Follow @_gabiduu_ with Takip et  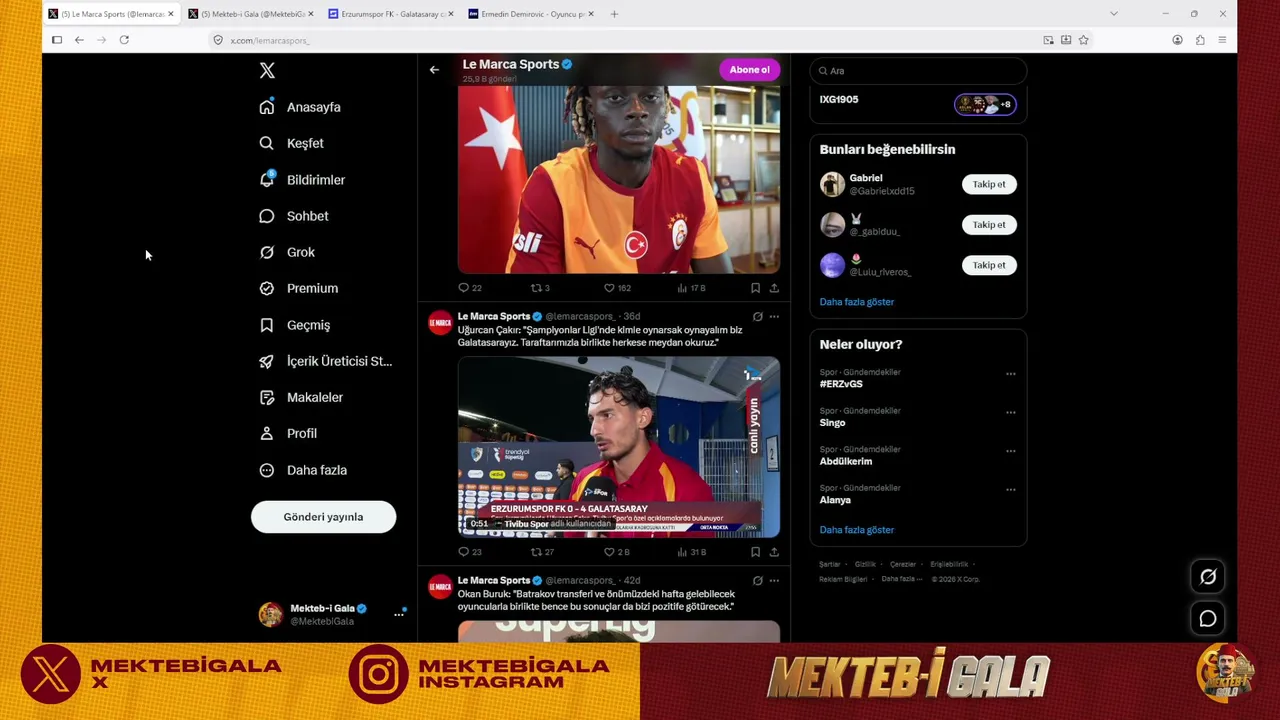(989, 225)
